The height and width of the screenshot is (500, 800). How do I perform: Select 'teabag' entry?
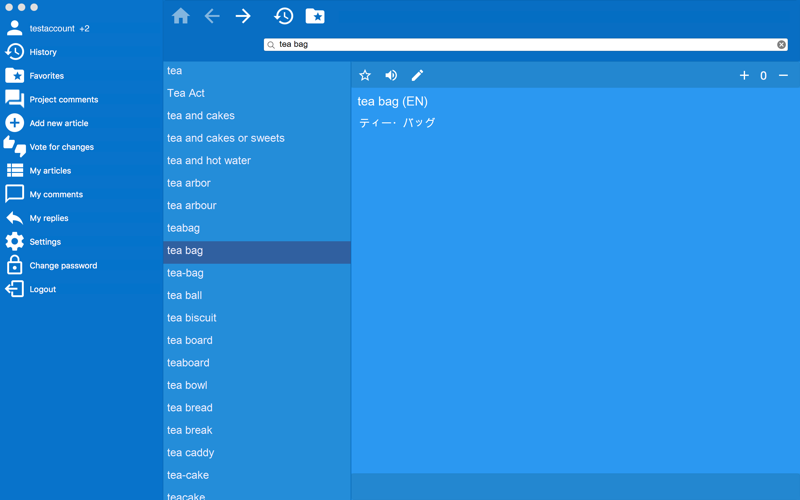pos(257,228)
